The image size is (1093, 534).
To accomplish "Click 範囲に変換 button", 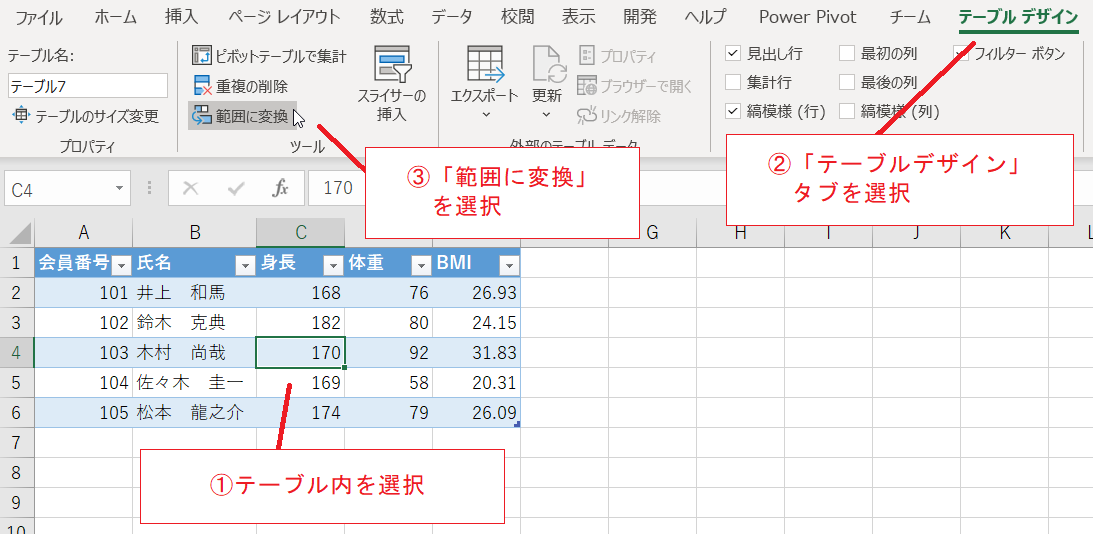I will click(x=241, y=116).
